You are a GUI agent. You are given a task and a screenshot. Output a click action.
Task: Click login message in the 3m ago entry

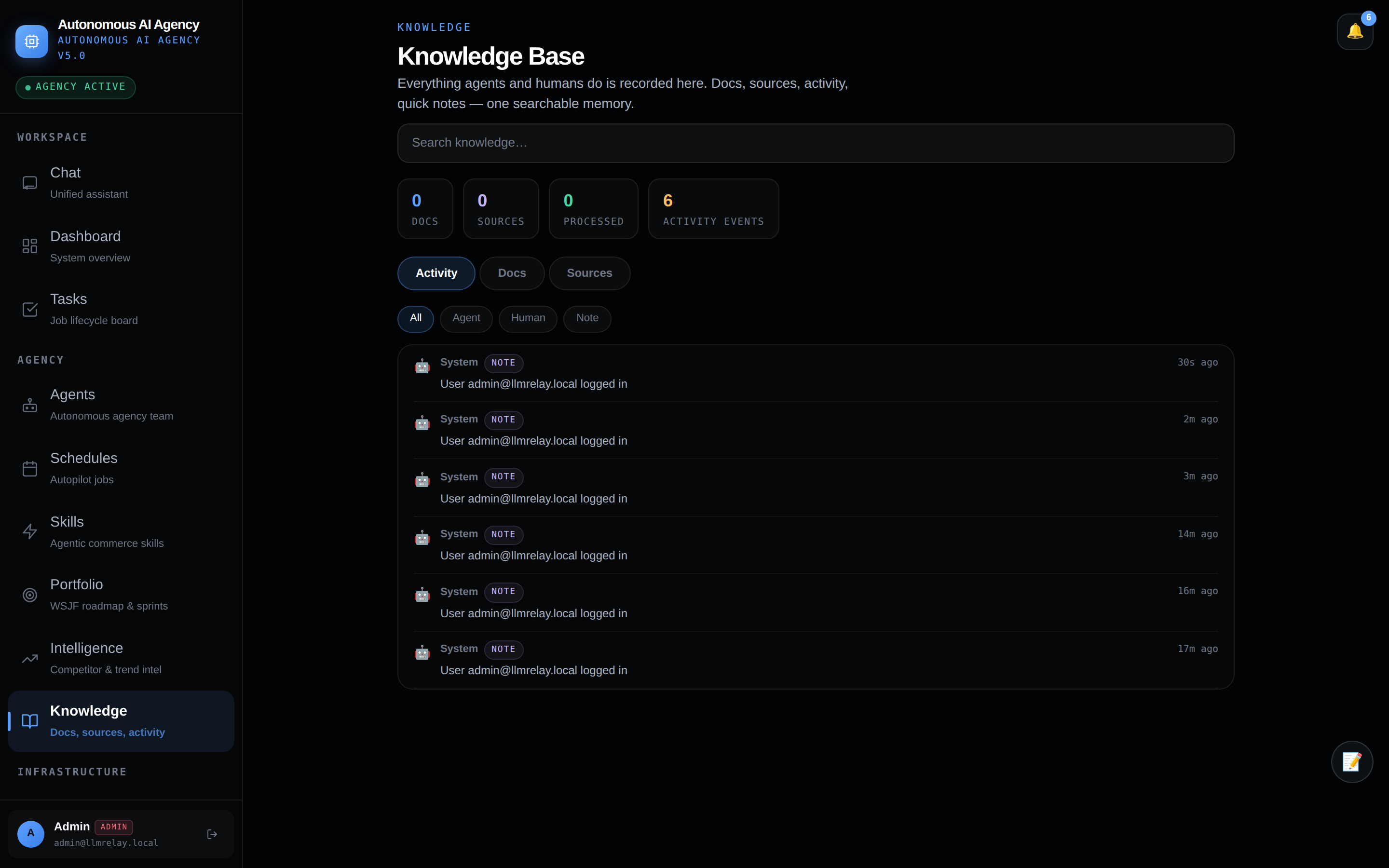534,499
